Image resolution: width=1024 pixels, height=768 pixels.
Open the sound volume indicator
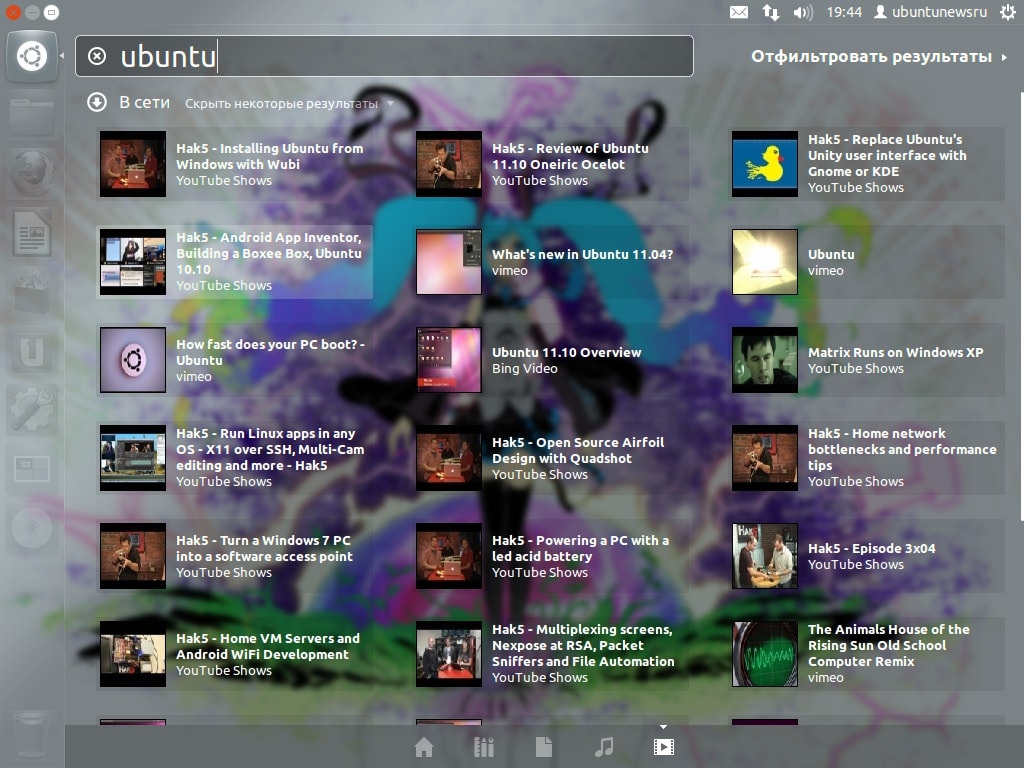(x=803, y=12)
